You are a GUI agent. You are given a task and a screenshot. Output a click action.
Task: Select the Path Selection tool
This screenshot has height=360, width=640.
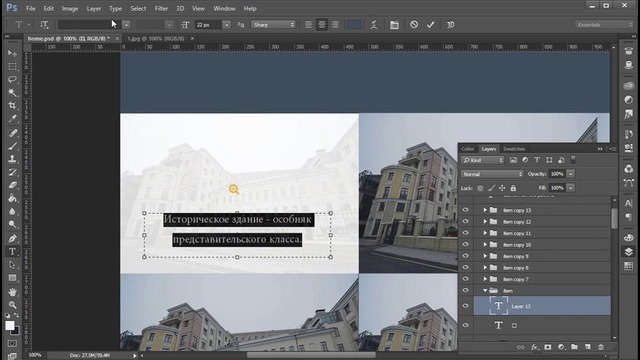tap(12, 265)
